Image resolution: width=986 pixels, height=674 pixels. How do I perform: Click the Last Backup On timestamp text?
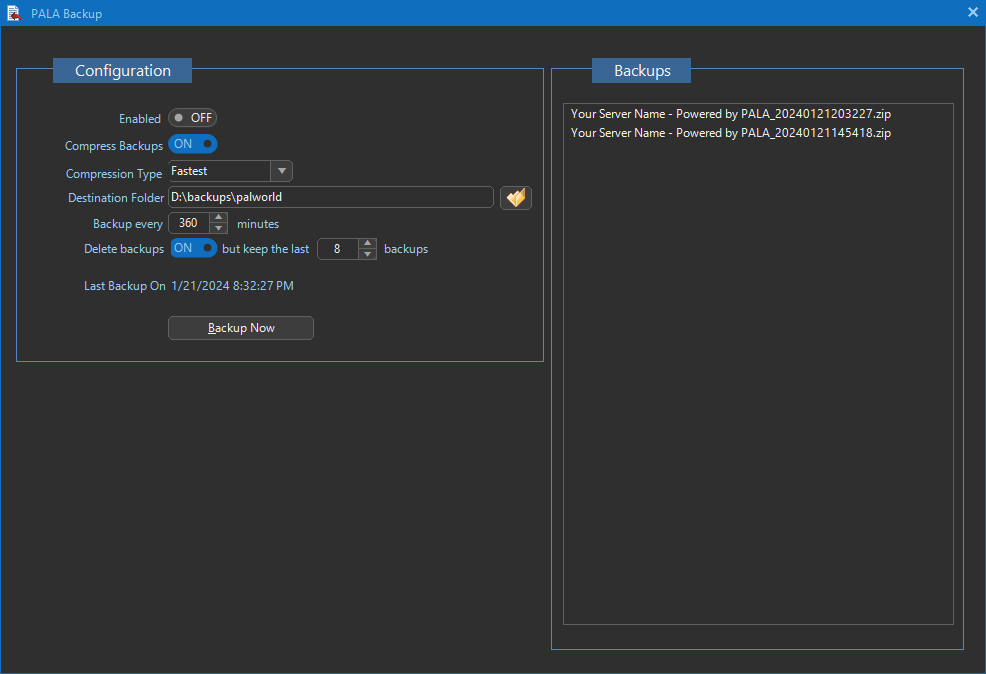(232, 286)
